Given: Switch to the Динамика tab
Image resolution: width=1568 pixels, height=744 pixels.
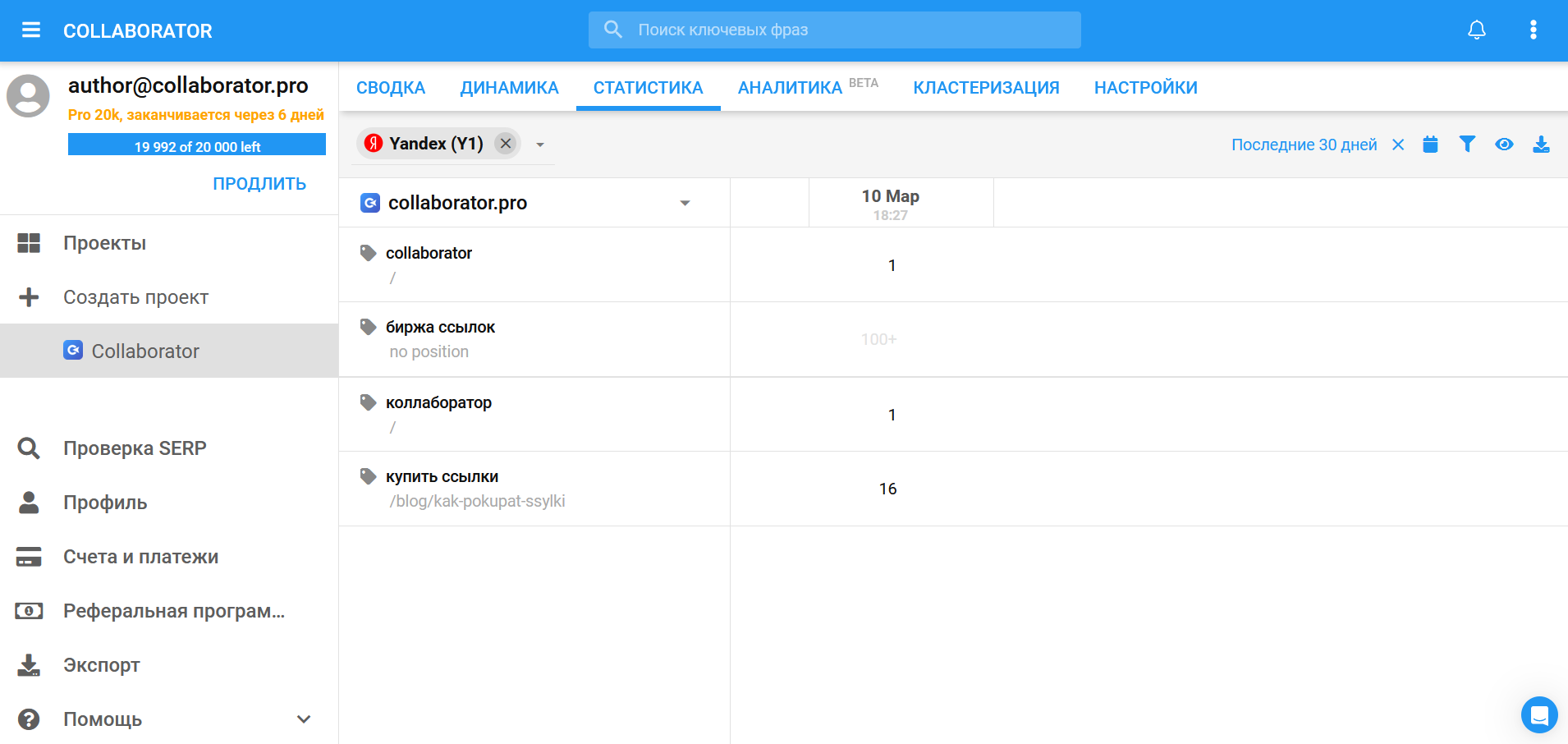Looking at the screenshot, I should (x=509, y=87).
